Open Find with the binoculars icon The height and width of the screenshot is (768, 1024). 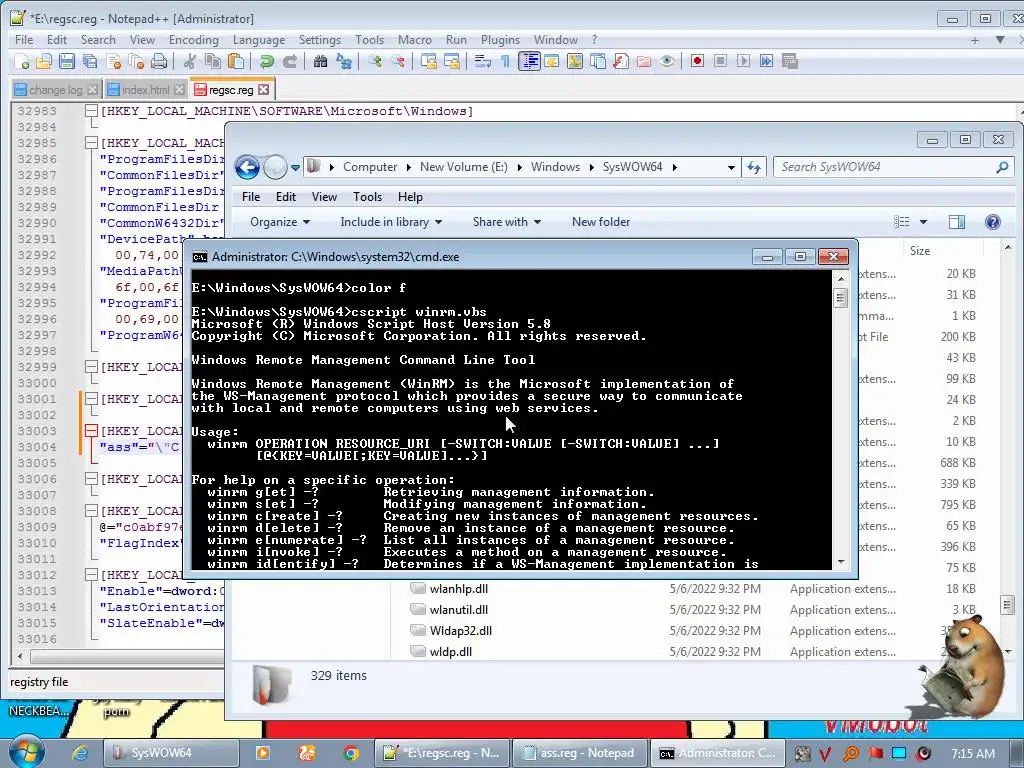click(320, 61)
